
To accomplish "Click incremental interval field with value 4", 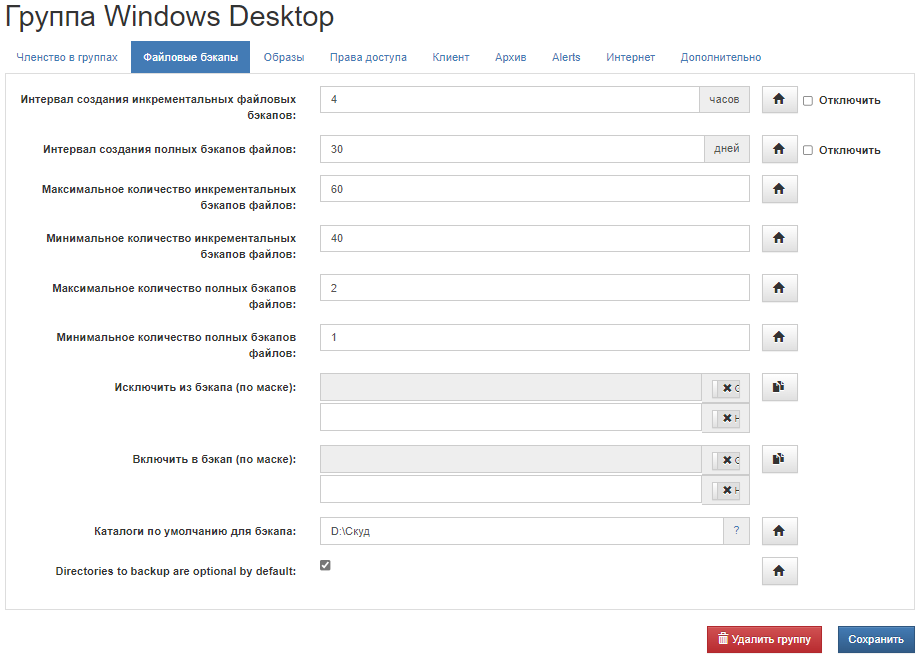I will (510, 99).
